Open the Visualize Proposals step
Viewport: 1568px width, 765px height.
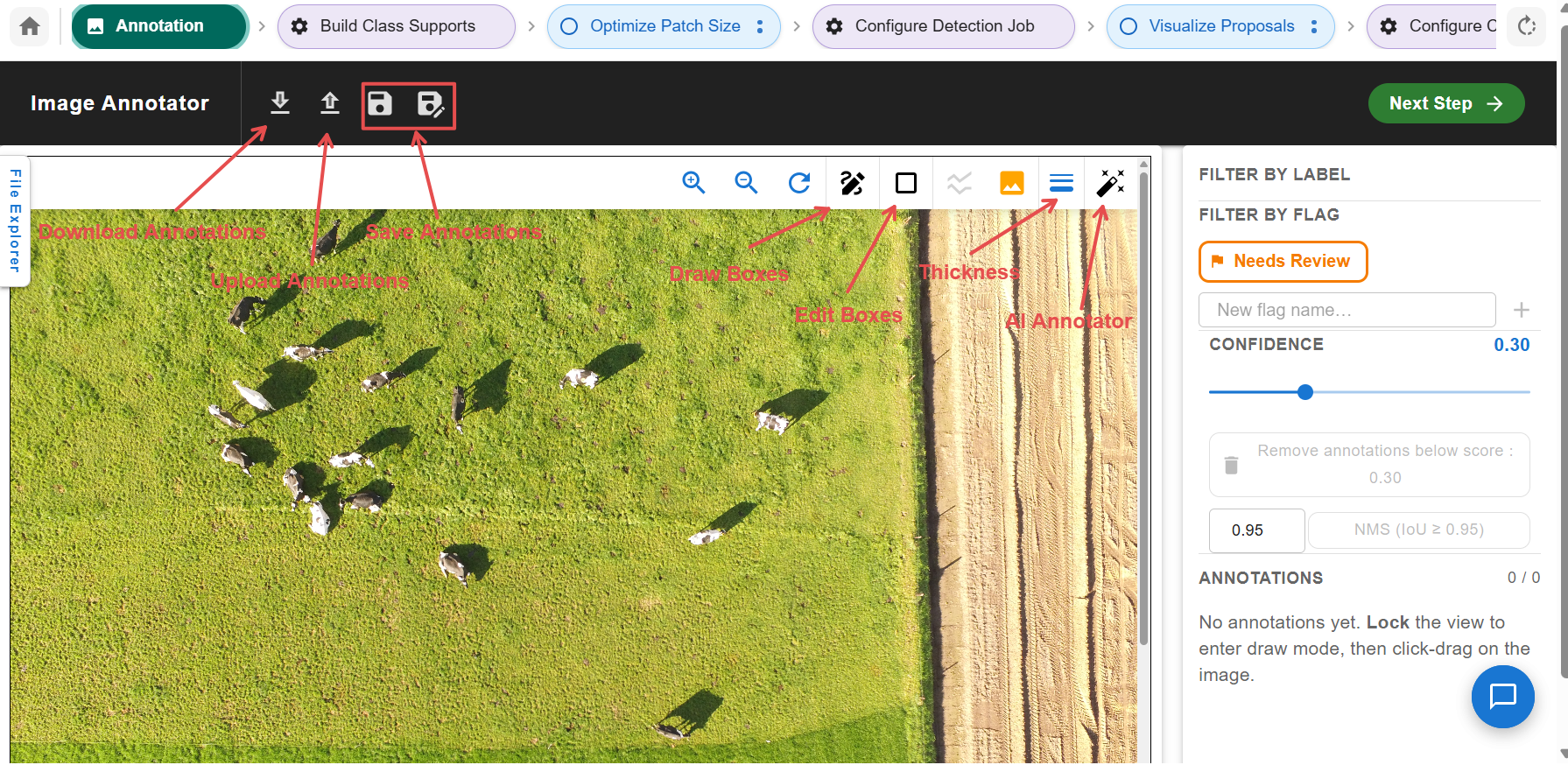1221,26
